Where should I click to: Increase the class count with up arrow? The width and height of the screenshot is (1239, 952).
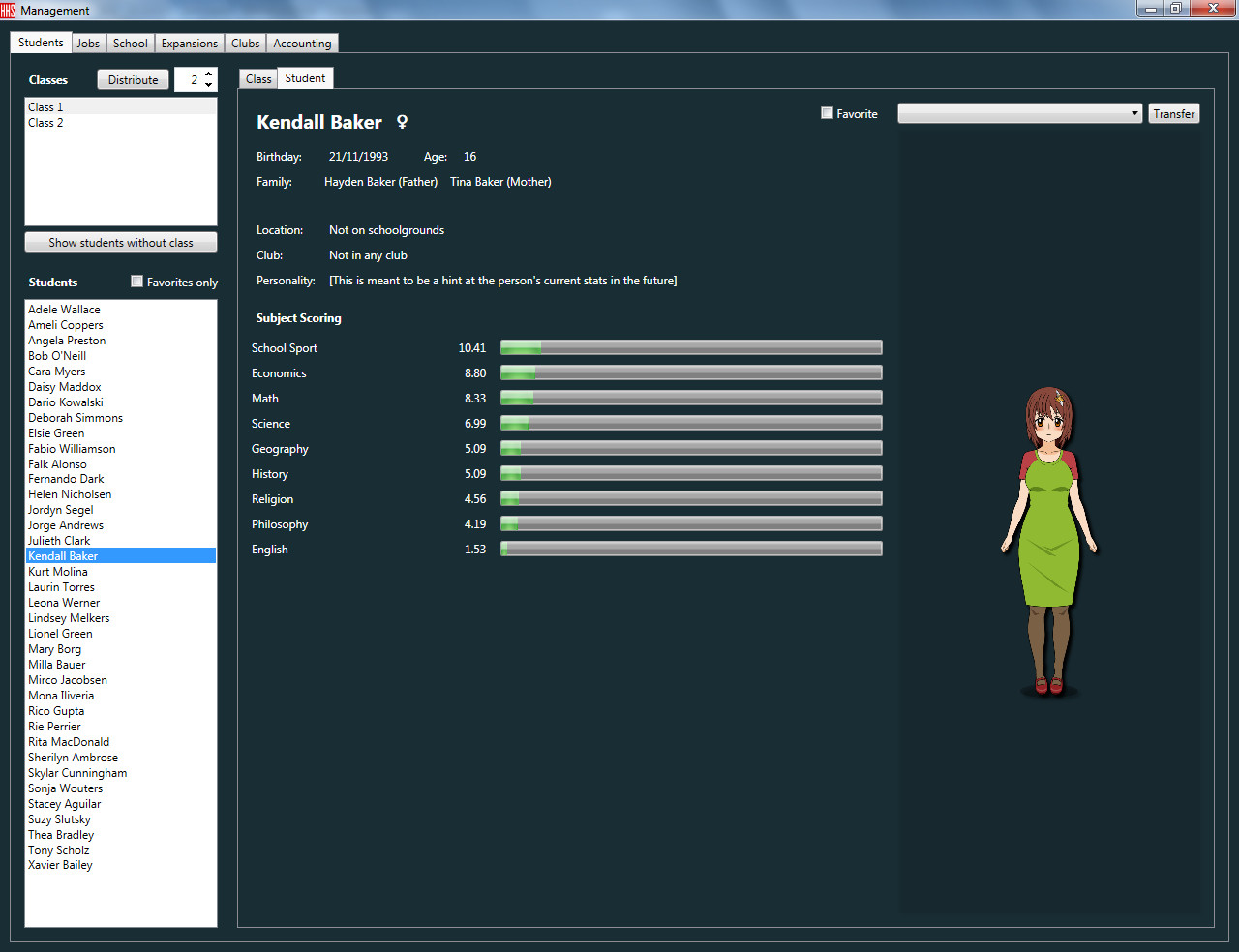click(209, 74)
